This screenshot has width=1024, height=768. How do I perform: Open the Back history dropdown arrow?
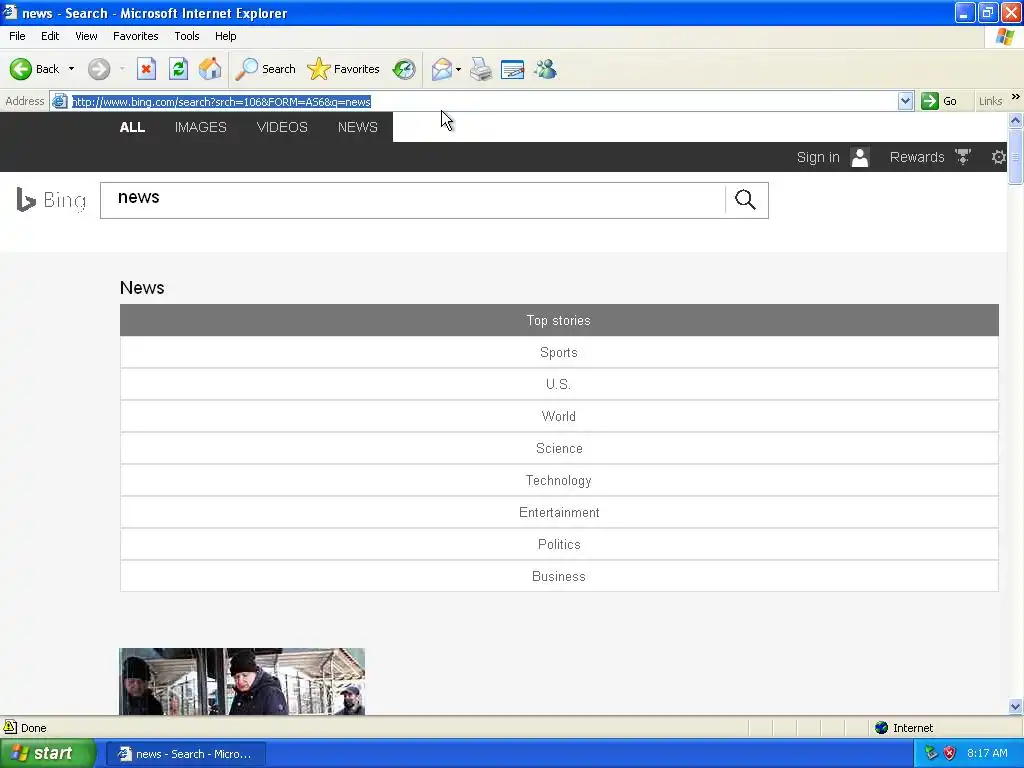tap(71, 69)
